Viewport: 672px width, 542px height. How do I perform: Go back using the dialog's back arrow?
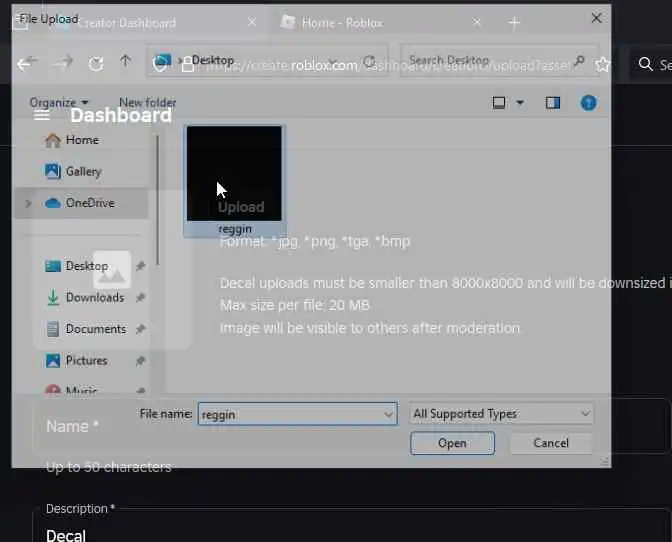point(27,63)
